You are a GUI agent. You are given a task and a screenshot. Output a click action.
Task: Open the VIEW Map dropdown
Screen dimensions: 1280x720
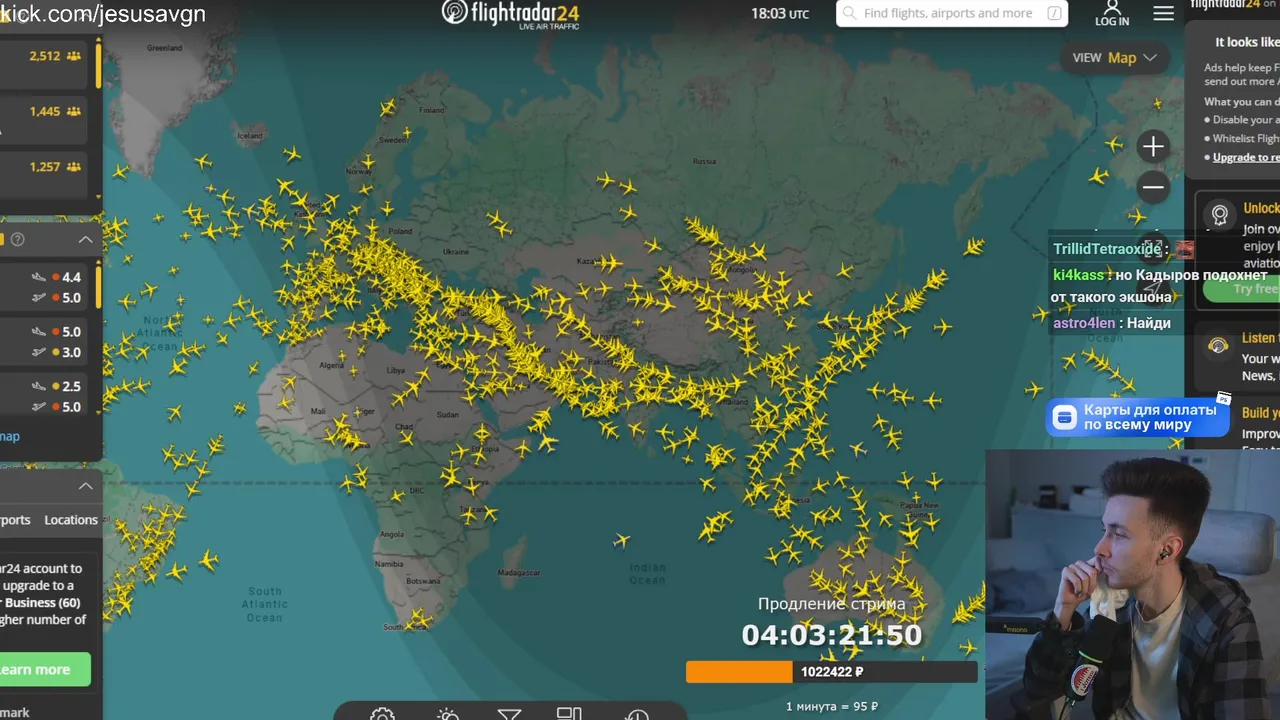click(x=1114, y=58)
